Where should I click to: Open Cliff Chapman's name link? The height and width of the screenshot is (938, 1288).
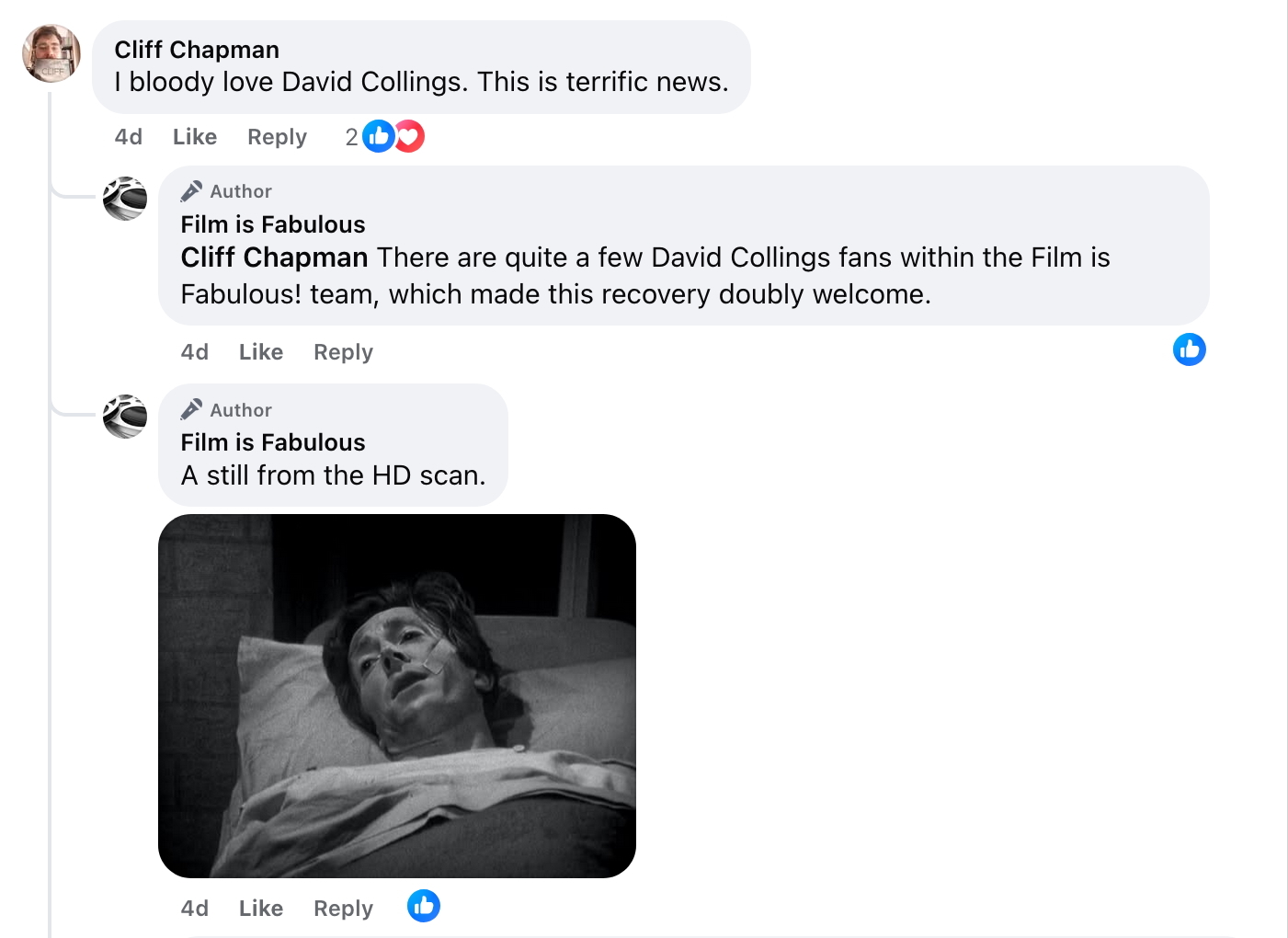click(x=197, y=50)
